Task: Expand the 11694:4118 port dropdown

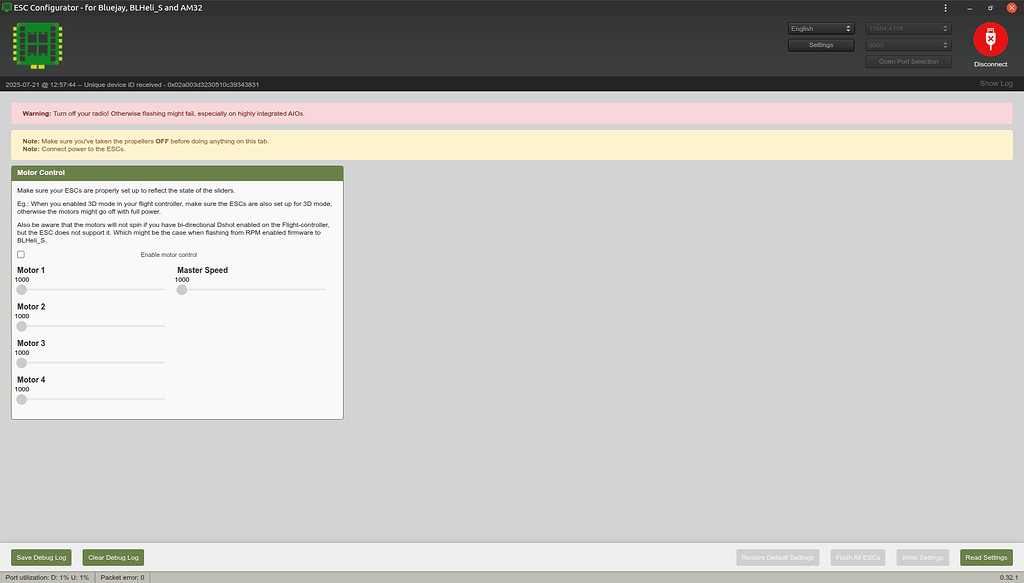Action: point(906,29)
